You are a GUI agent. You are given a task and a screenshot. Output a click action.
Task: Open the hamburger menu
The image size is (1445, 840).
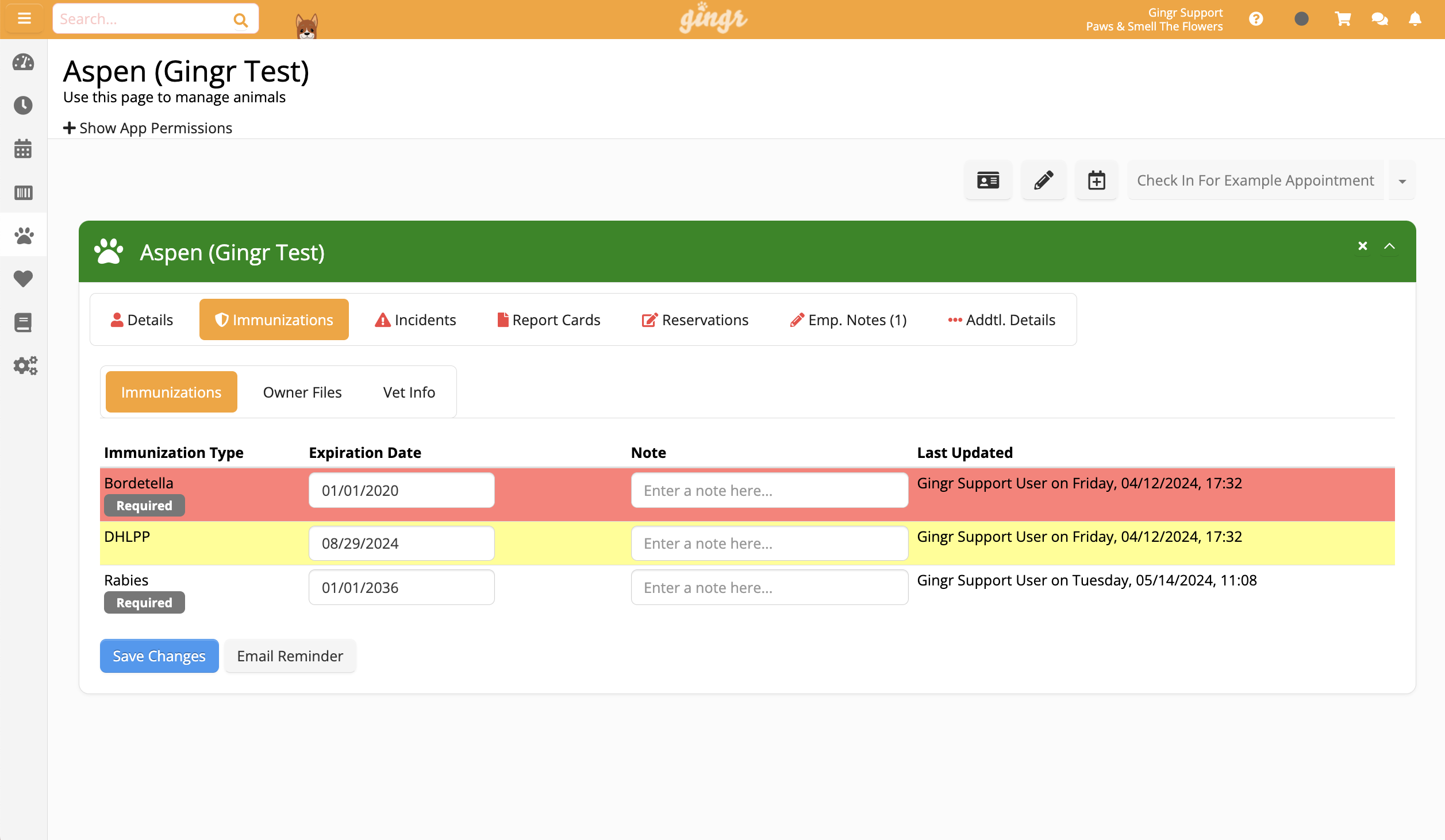coord(24,19)
